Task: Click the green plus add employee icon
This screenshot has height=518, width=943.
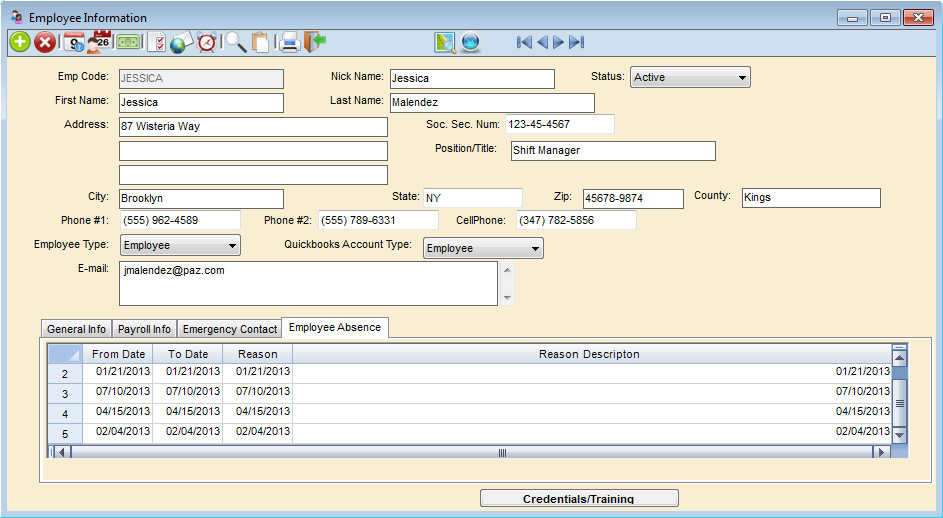Action: 20,42
